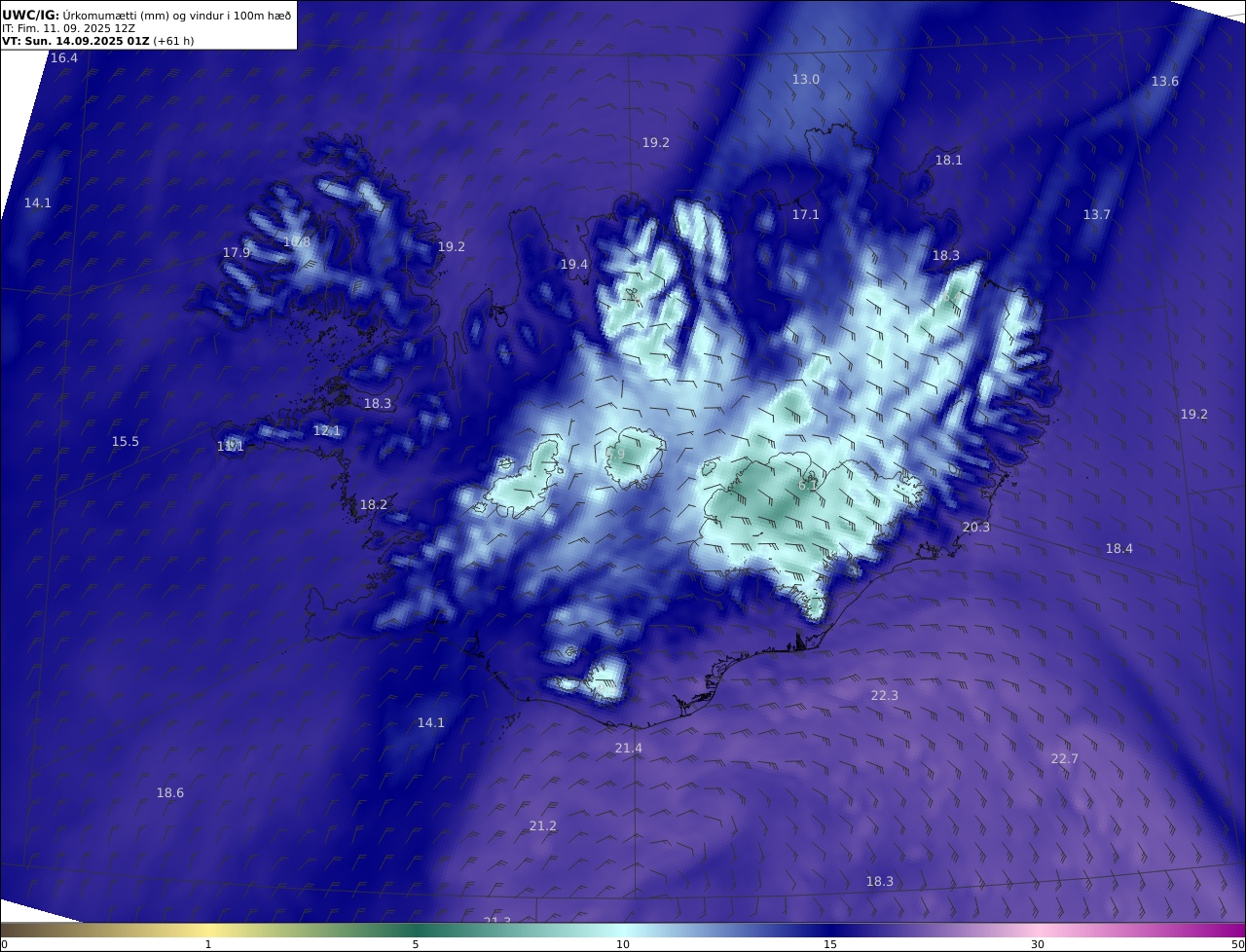Click the 30 tick on the color scale
Screen dimensions: 1246x952
(1038, 945)
